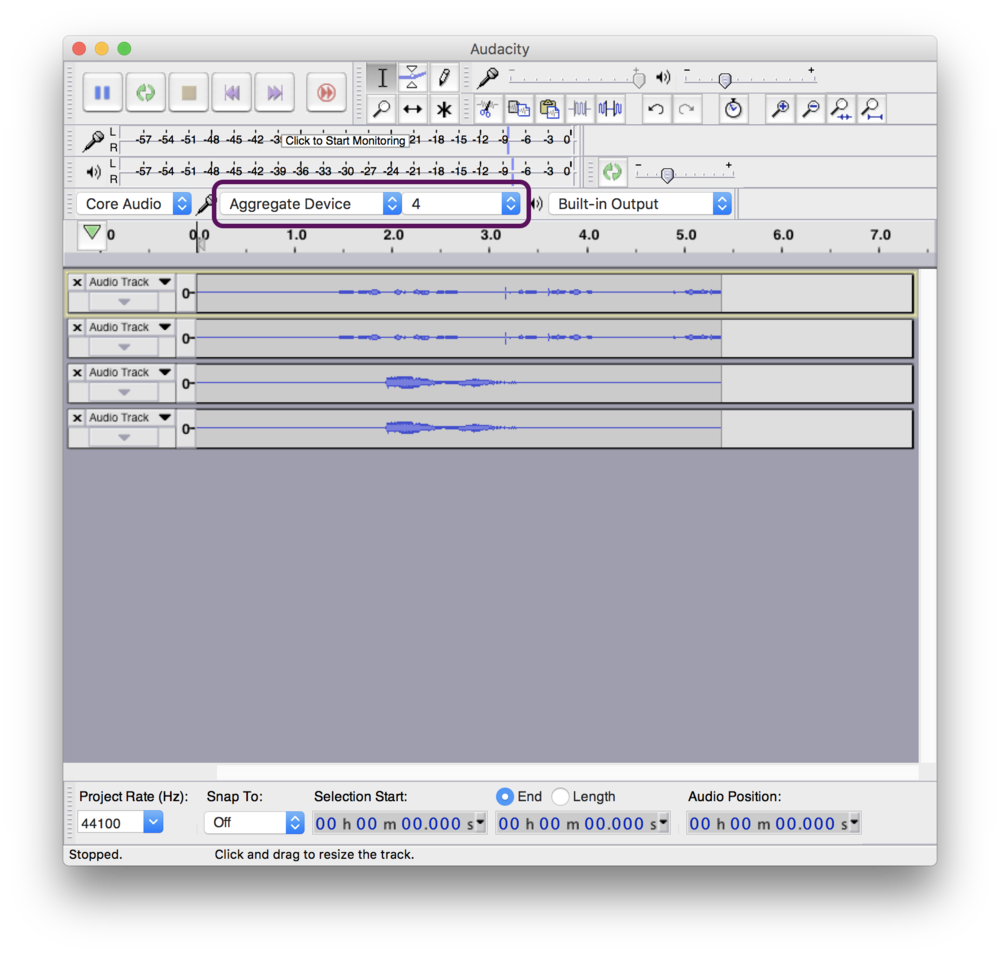1000x956 pixels.
Task: Open the Aggregate Device recording dropdown
Action: [309, 203]
